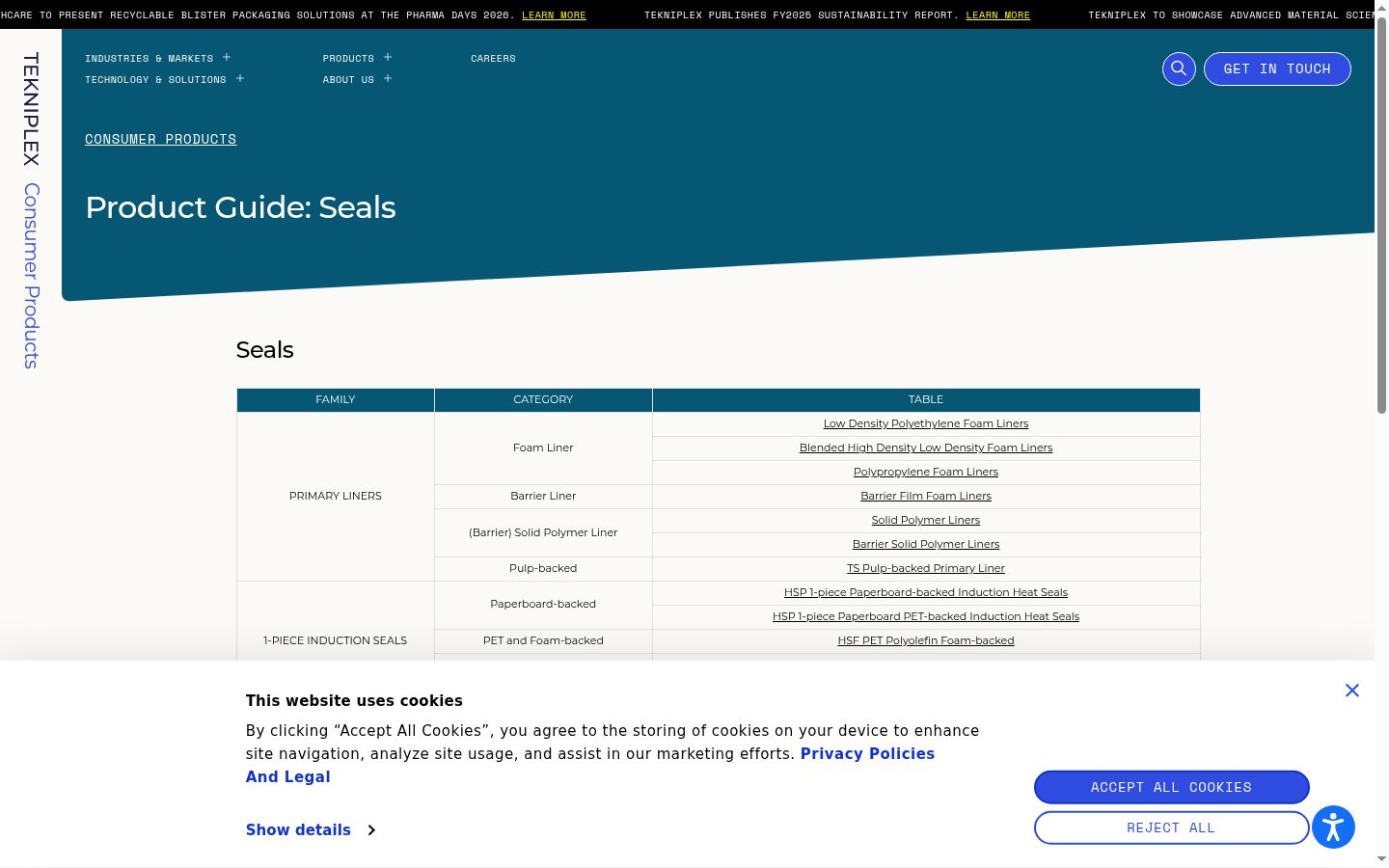This screenshot has width=1389, height=868.
Task: Open TS Pulp-backed Primary Liner link
Action: [926, 568]
